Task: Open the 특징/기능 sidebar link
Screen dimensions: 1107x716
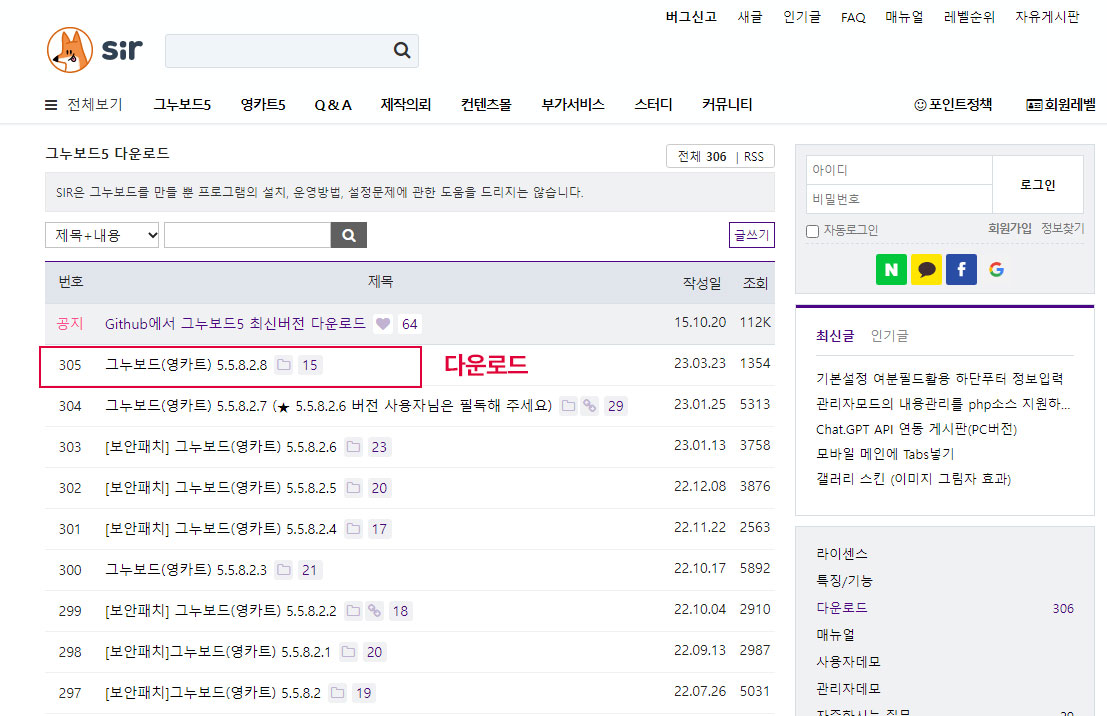Action: [844, 580]
